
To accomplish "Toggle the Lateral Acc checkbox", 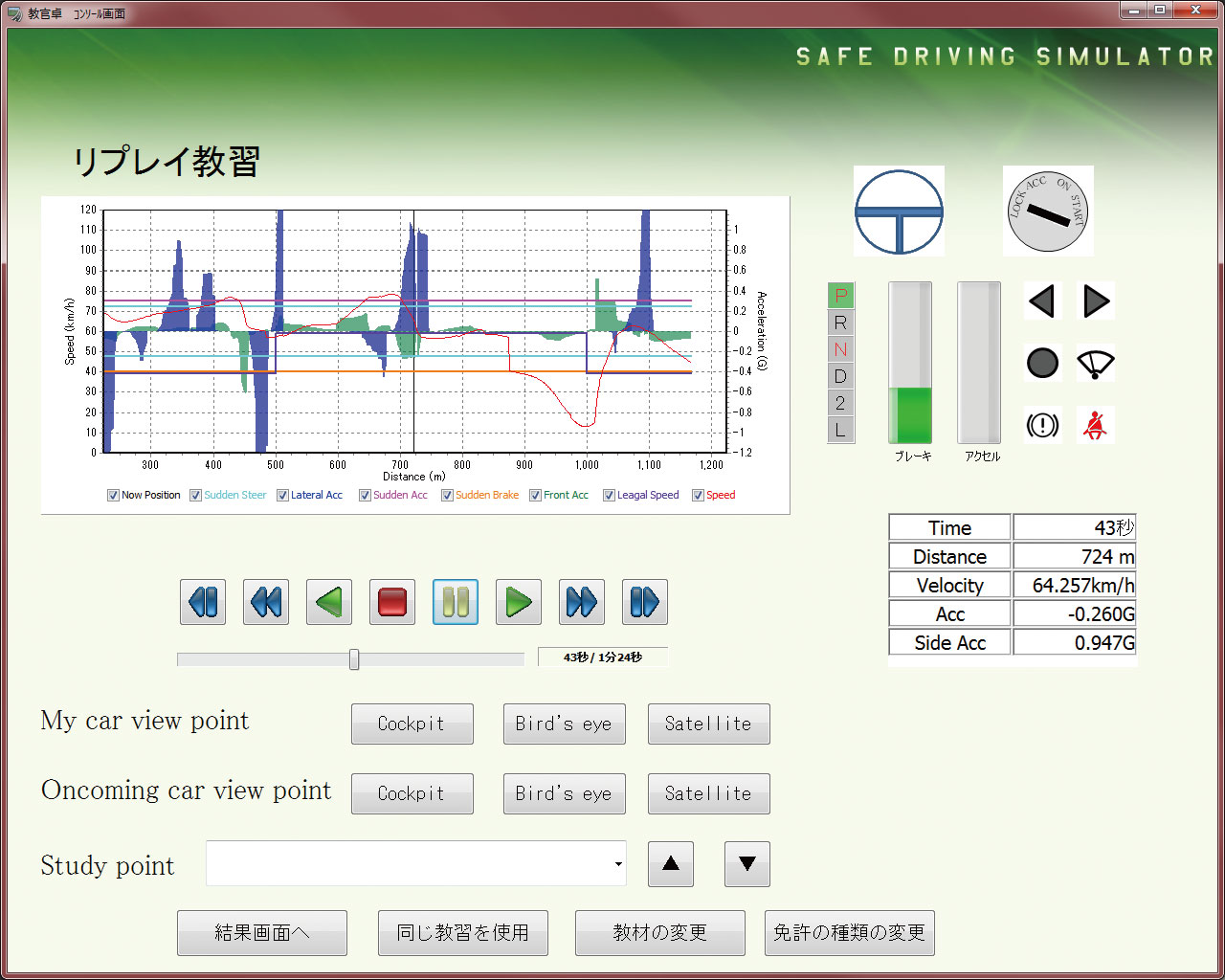I will 283,495.
